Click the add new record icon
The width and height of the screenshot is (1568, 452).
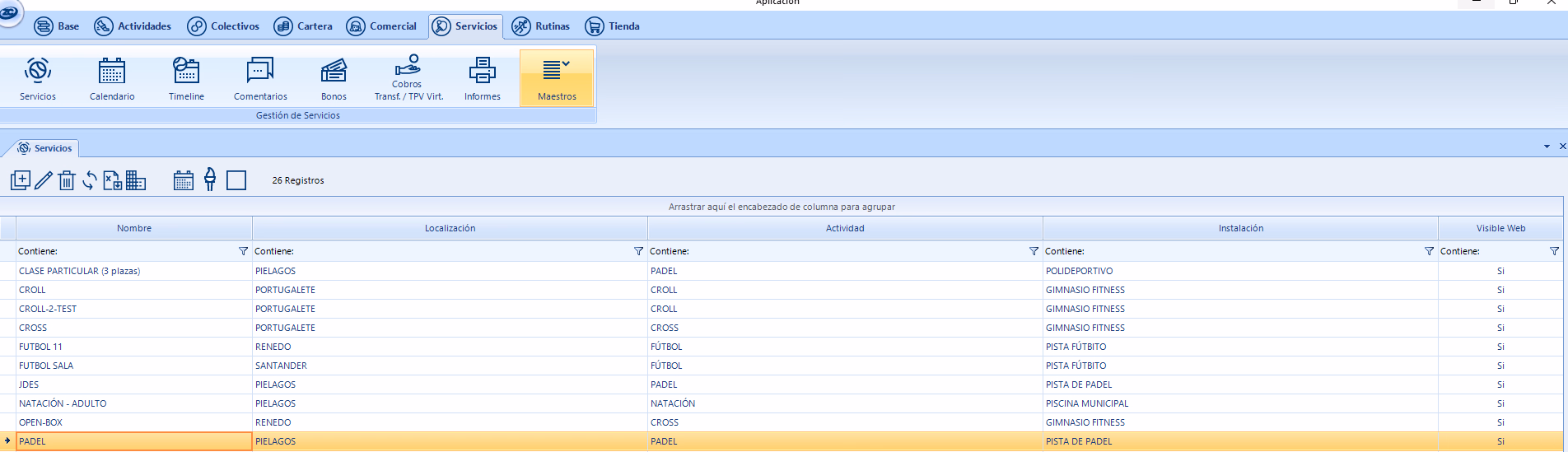pyautogui.click(x=21, y=180)
